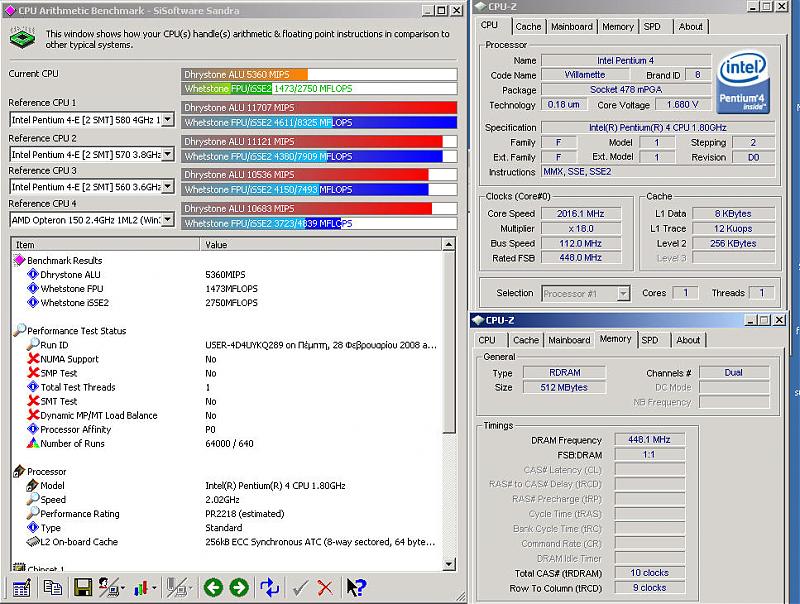Click the red X icon beside NUMA Support
The image size is (800, 604).
[x=33, y=359]
